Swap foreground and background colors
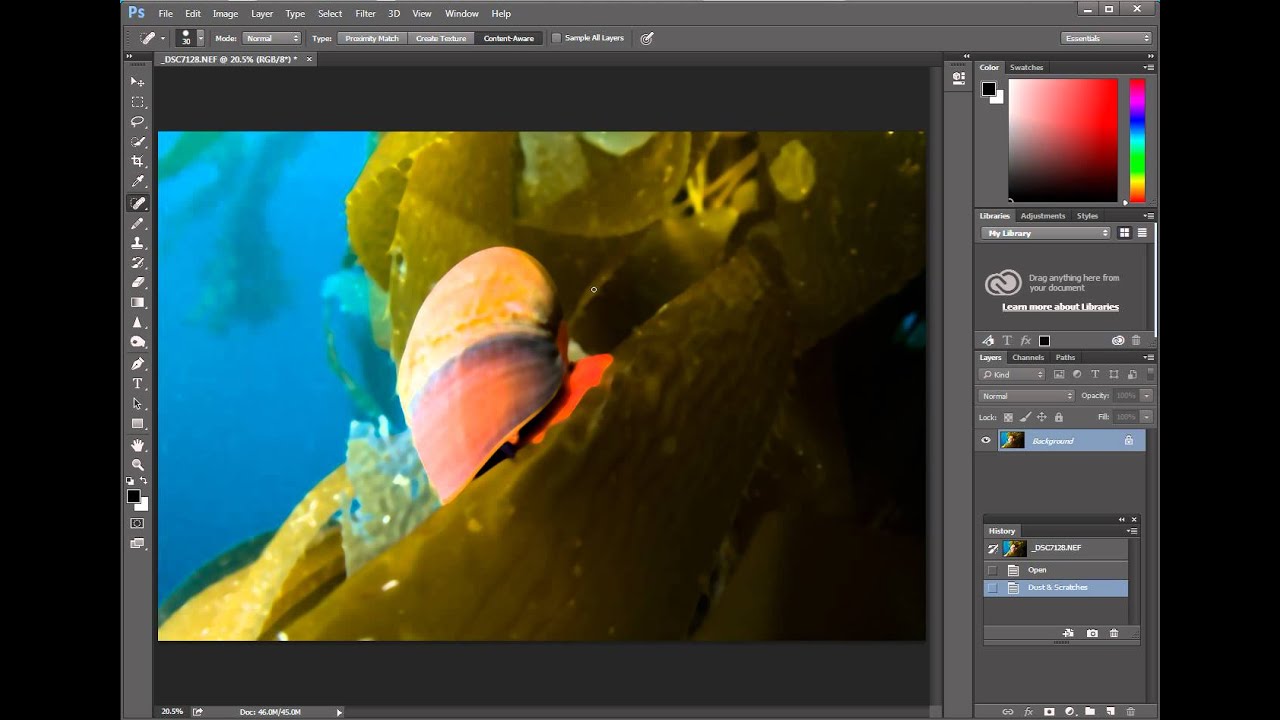 (x=144, y=481)
